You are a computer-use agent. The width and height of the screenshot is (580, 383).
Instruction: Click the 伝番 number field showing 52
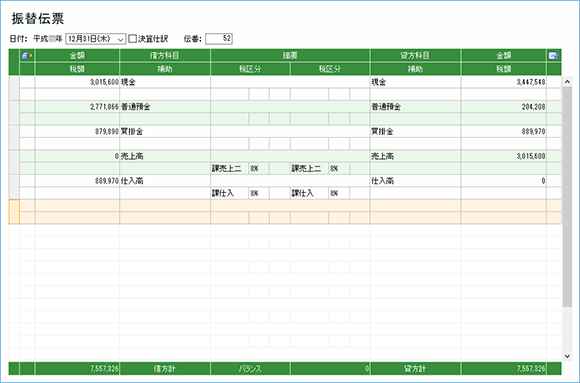(x=219, y=38)
